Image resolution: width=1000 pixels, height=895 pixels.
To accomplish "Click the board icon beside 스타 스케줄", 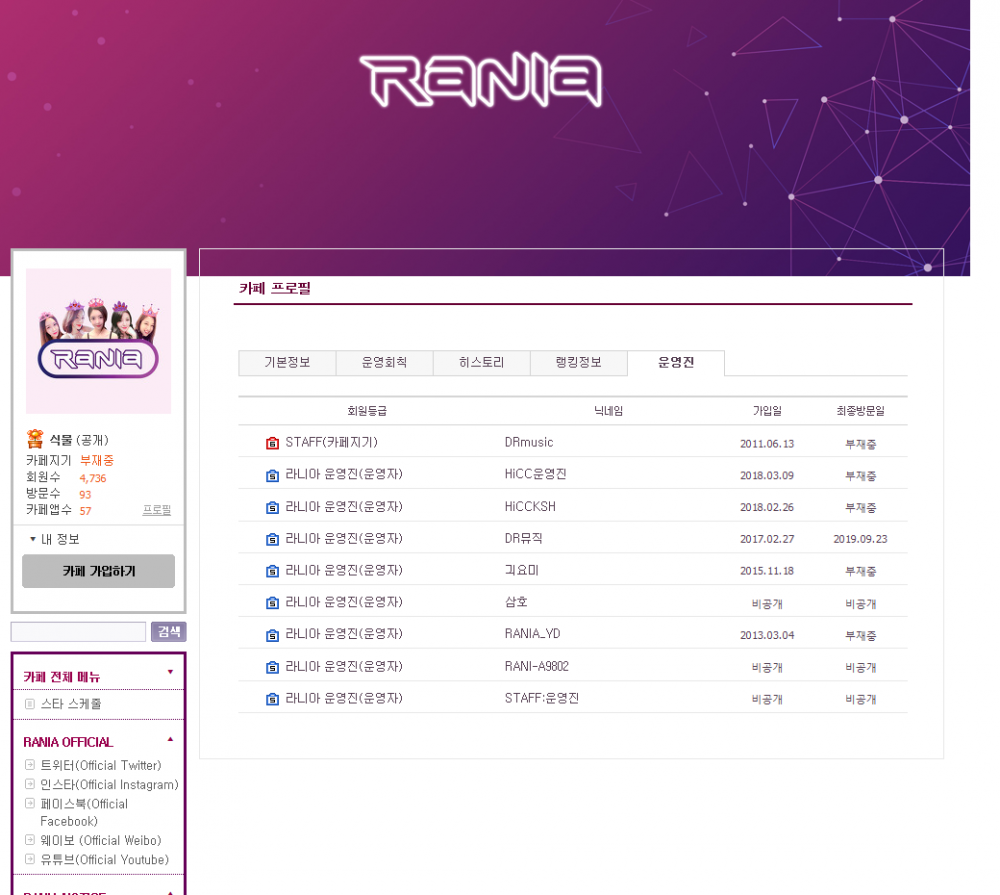I will click(29, 704).
